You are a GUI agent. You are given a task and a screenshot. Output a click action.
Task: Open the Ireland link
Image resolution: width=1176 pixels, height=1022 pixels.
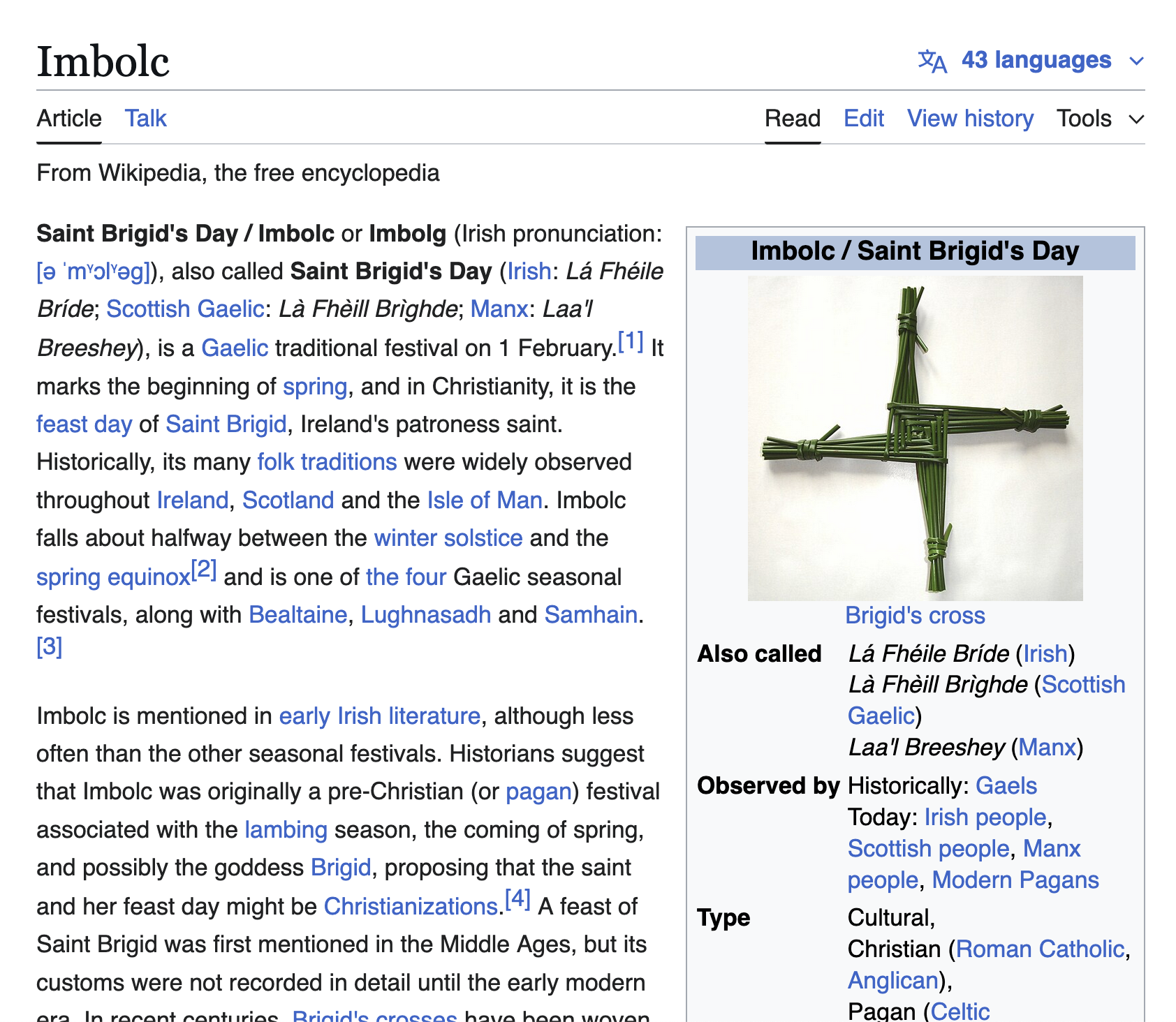coord(193,501)
